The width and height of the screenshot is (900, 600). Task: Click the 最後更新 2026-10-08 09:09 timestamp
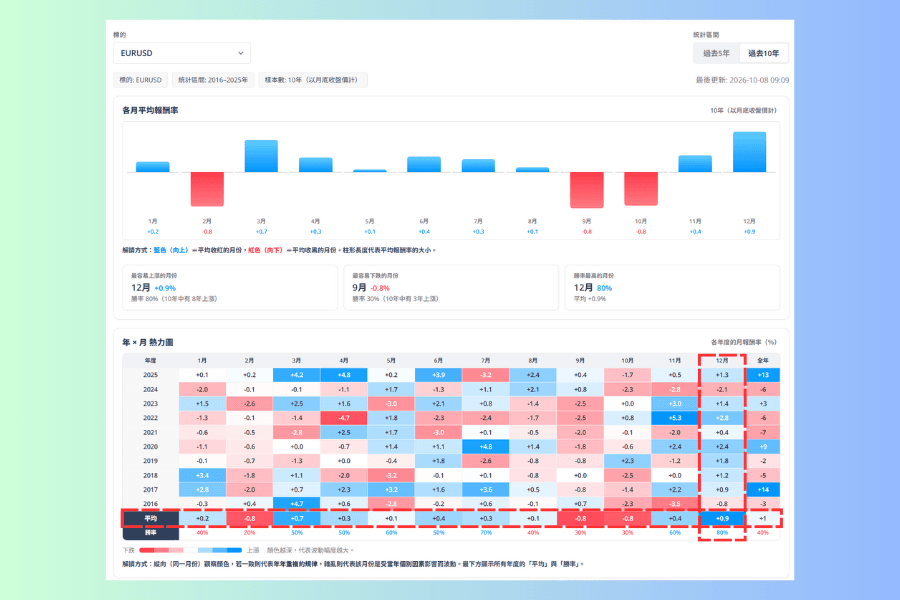pos(742,80)
